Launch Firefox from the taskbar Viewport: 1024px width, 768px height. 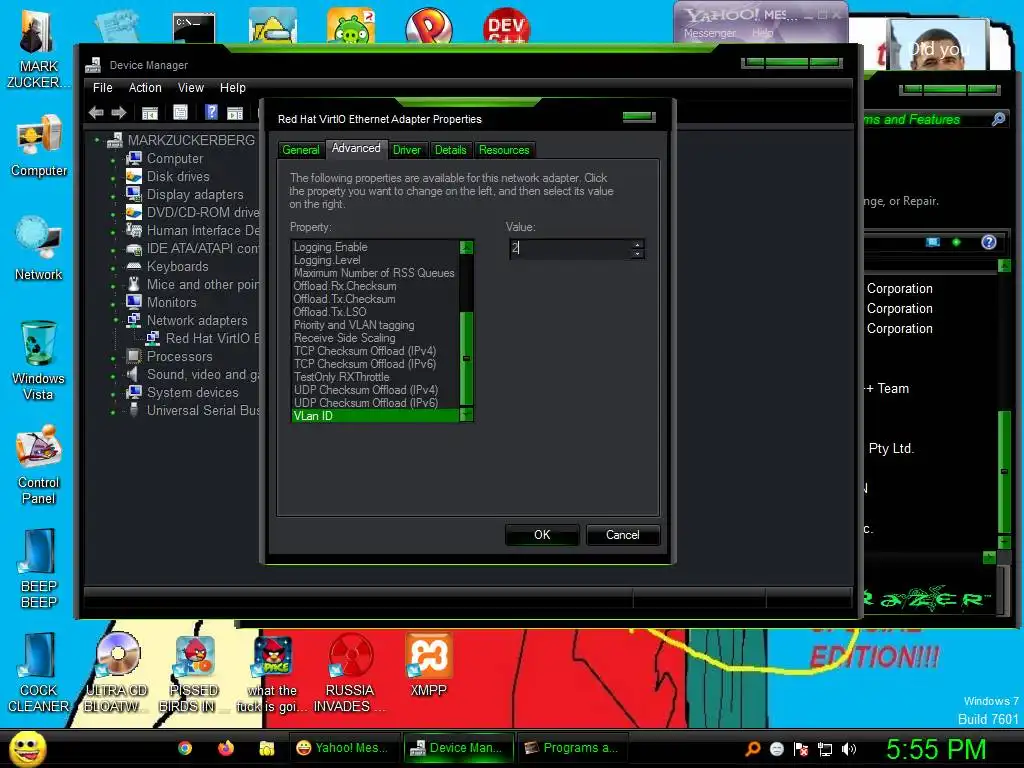pyautogui.click(x=226, y=748)
